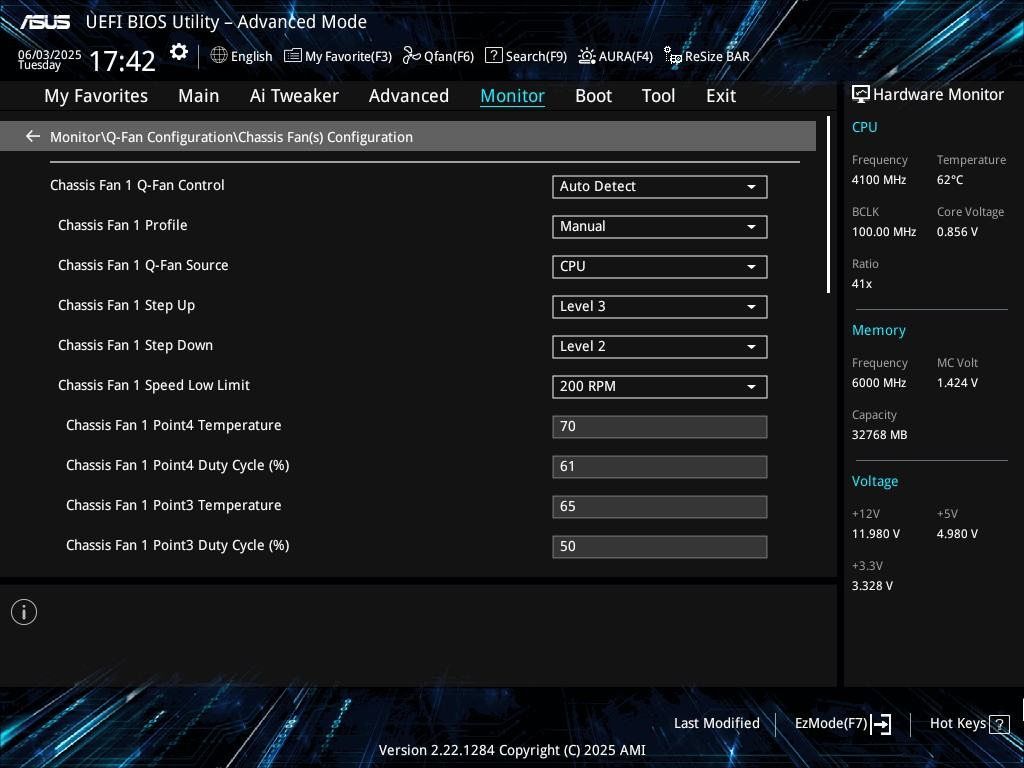Click the Chassis Fan 1 Q-Fan Source label
The height and width of the screenshot is (768, 1024).
click(x=143, y=265)
